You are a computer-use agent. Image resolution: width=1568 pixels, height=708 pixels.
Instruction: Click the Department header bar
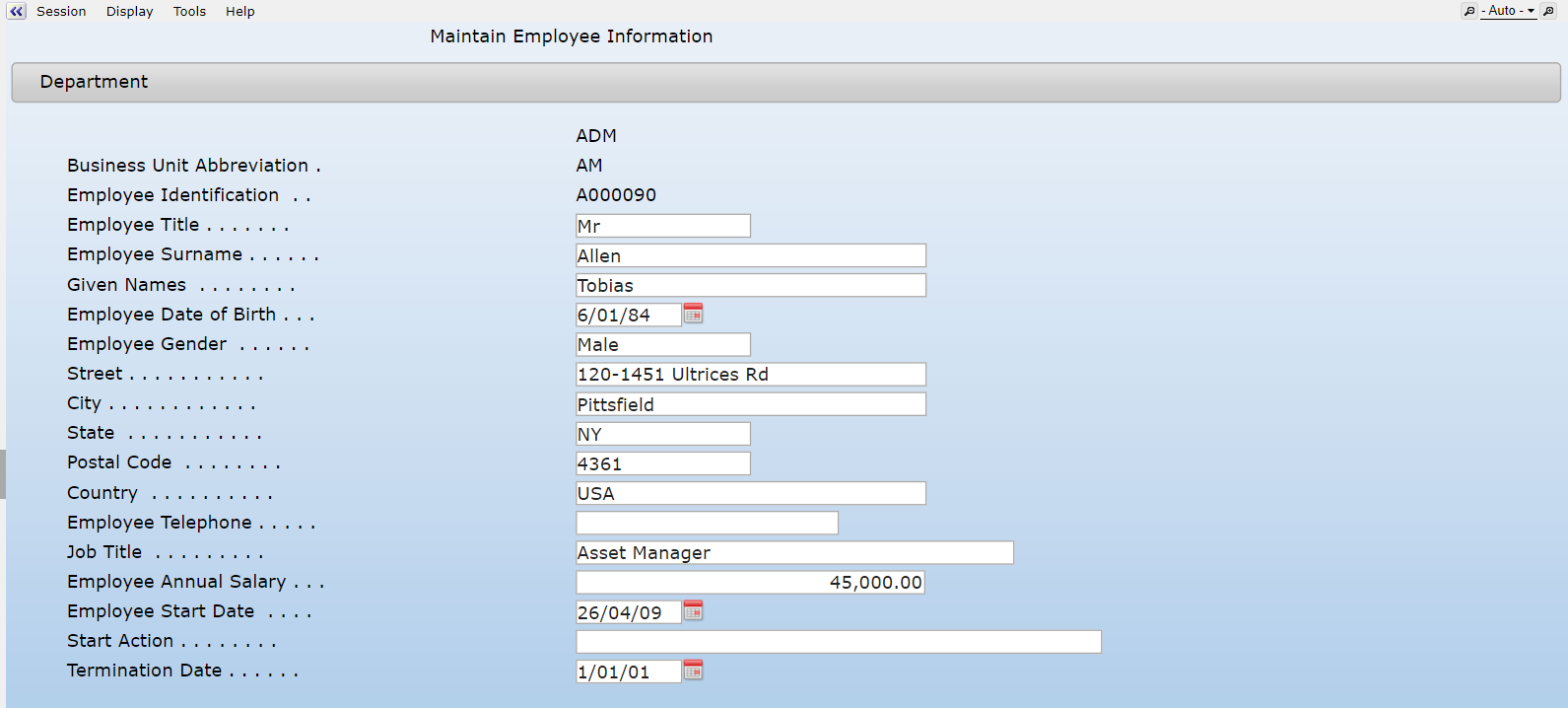click(784, 82)
